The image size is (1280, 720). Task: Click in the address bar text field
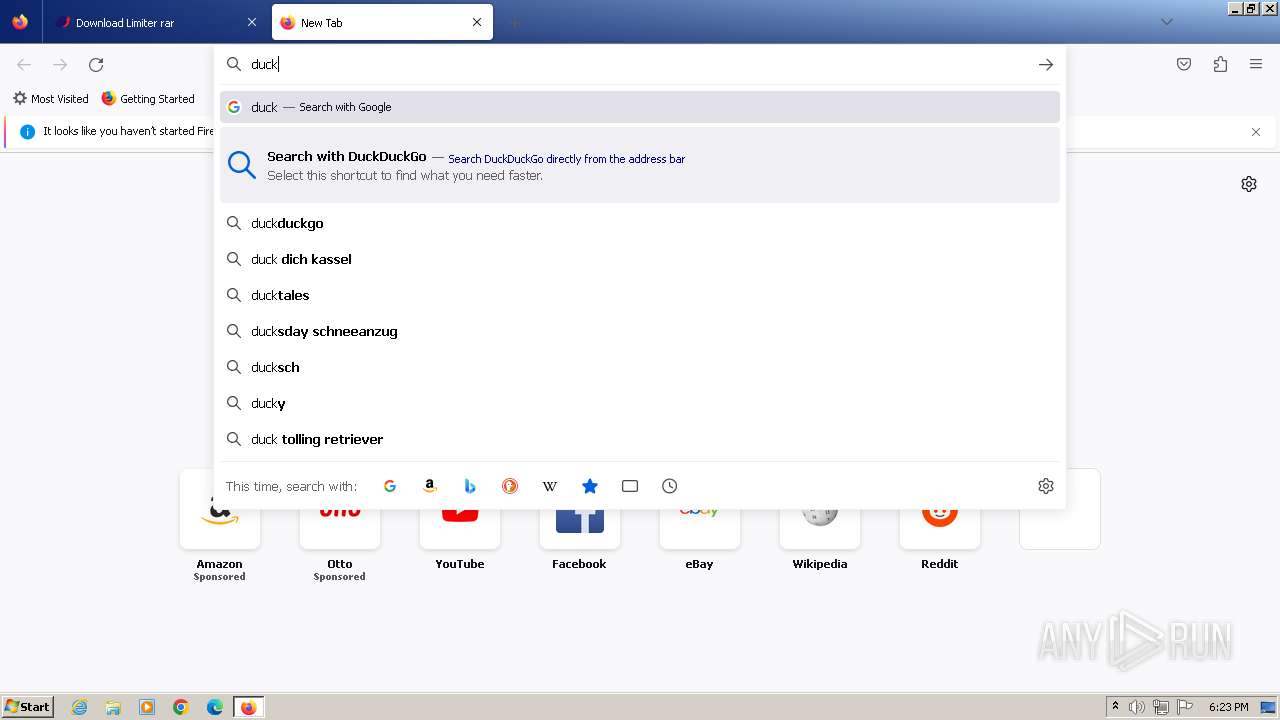(x=638, y=64)
